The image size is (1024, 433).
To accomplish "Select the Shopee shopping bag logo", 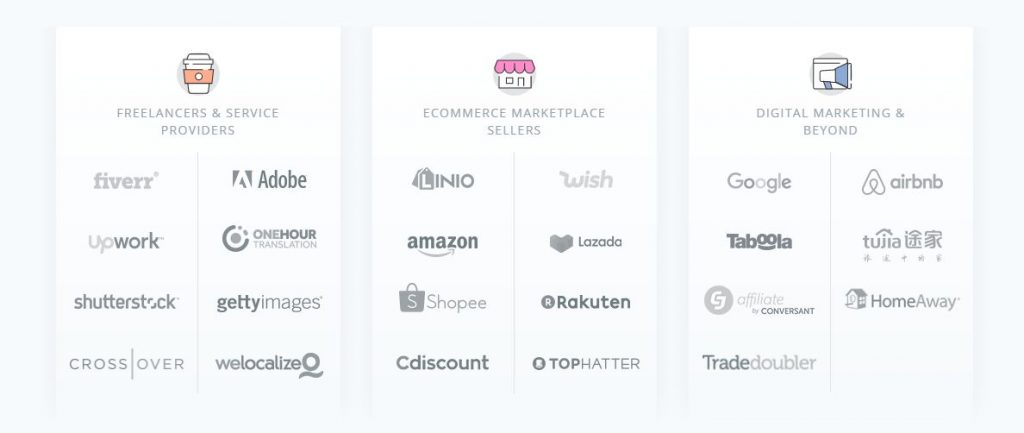I will [442, 298].
